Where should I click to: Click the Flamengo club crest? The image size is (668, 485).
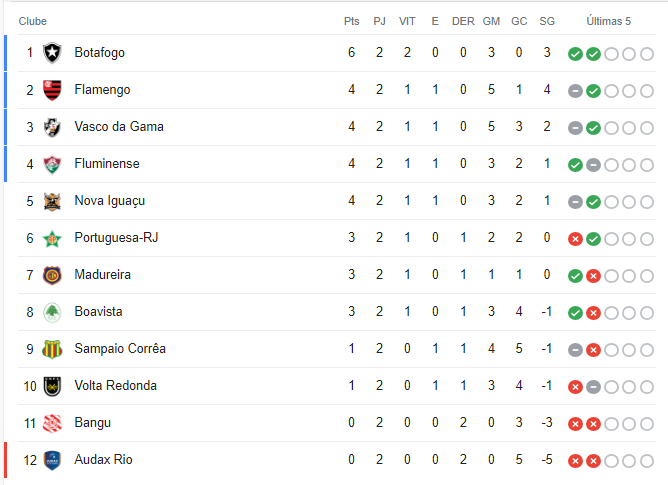point(52,90)
